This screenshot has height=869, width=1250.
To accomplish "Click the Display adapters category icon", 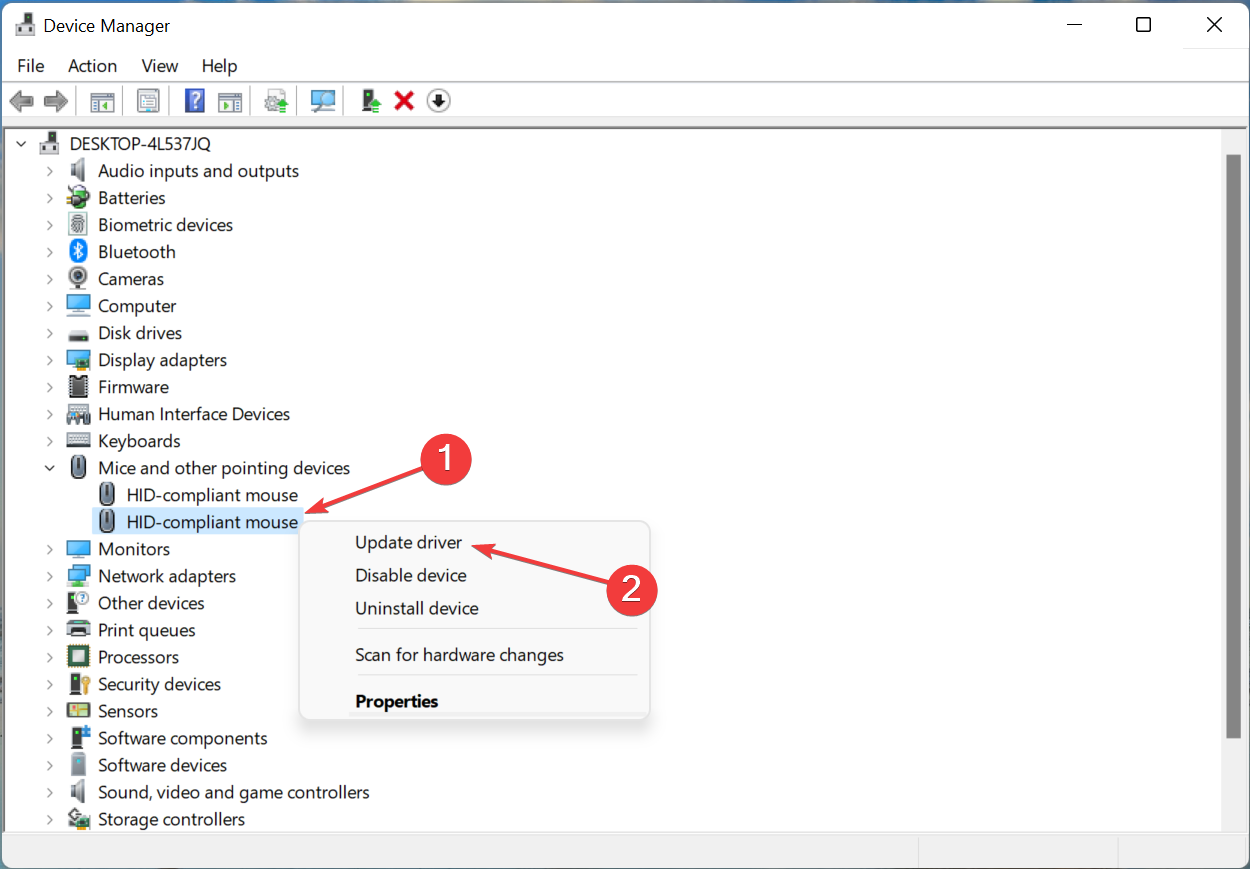I will 78,360.
